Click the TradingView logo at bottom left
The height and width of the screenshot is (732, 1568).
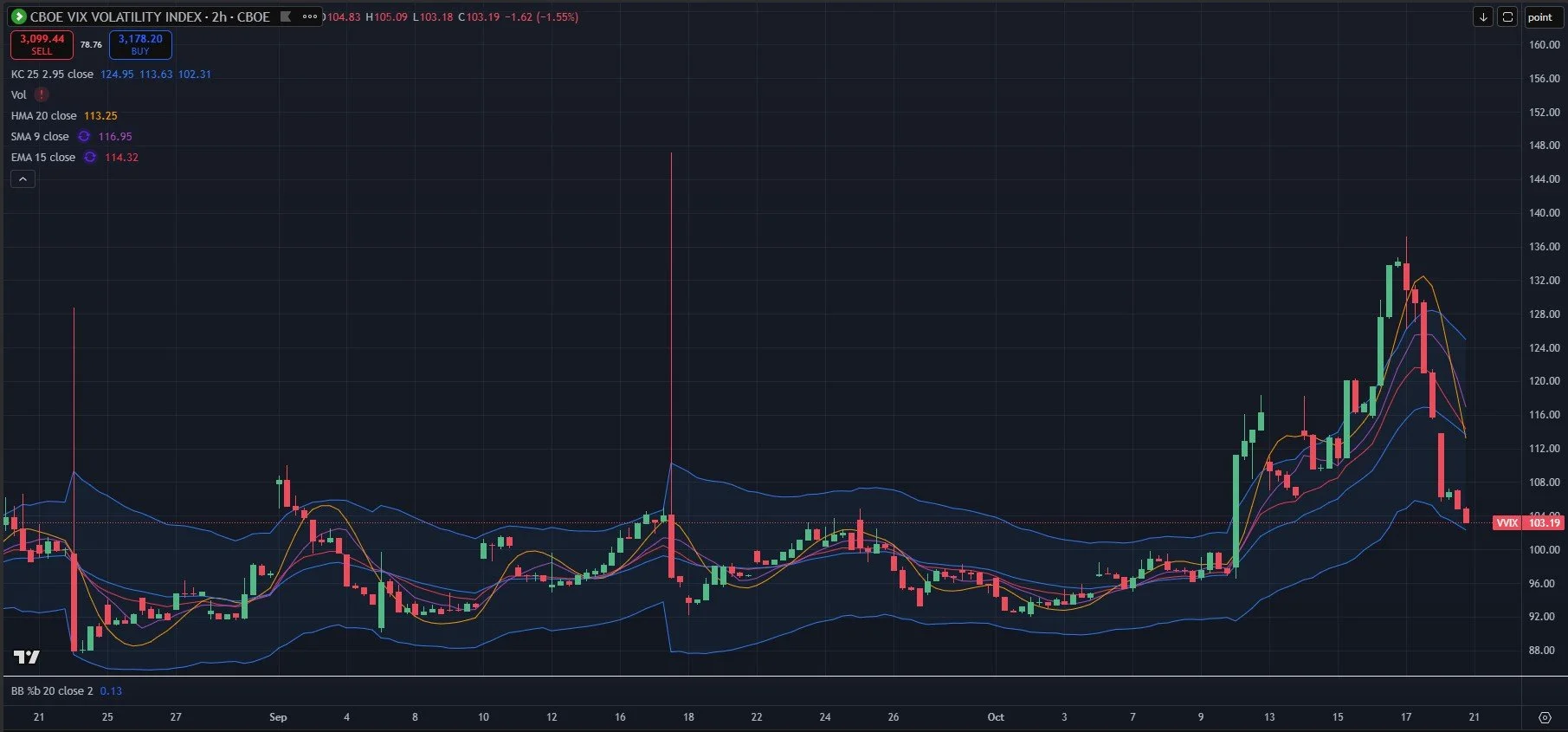(27, 658)
